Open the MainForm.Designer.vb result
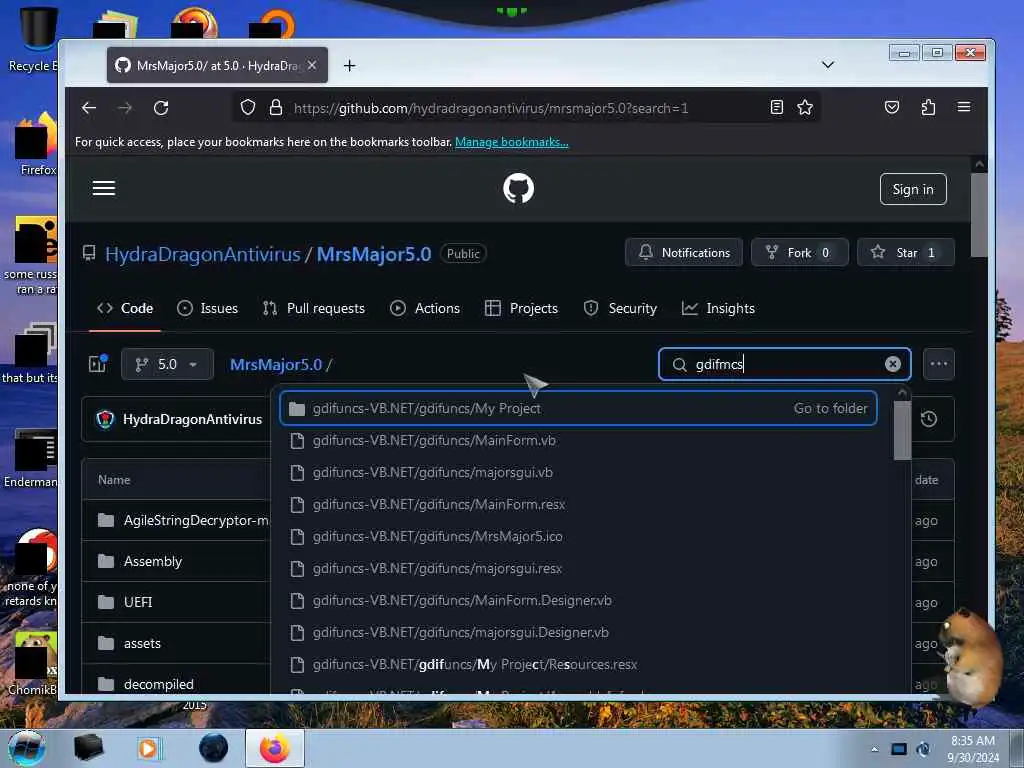The image size is (1024, 768). [578, 601]
